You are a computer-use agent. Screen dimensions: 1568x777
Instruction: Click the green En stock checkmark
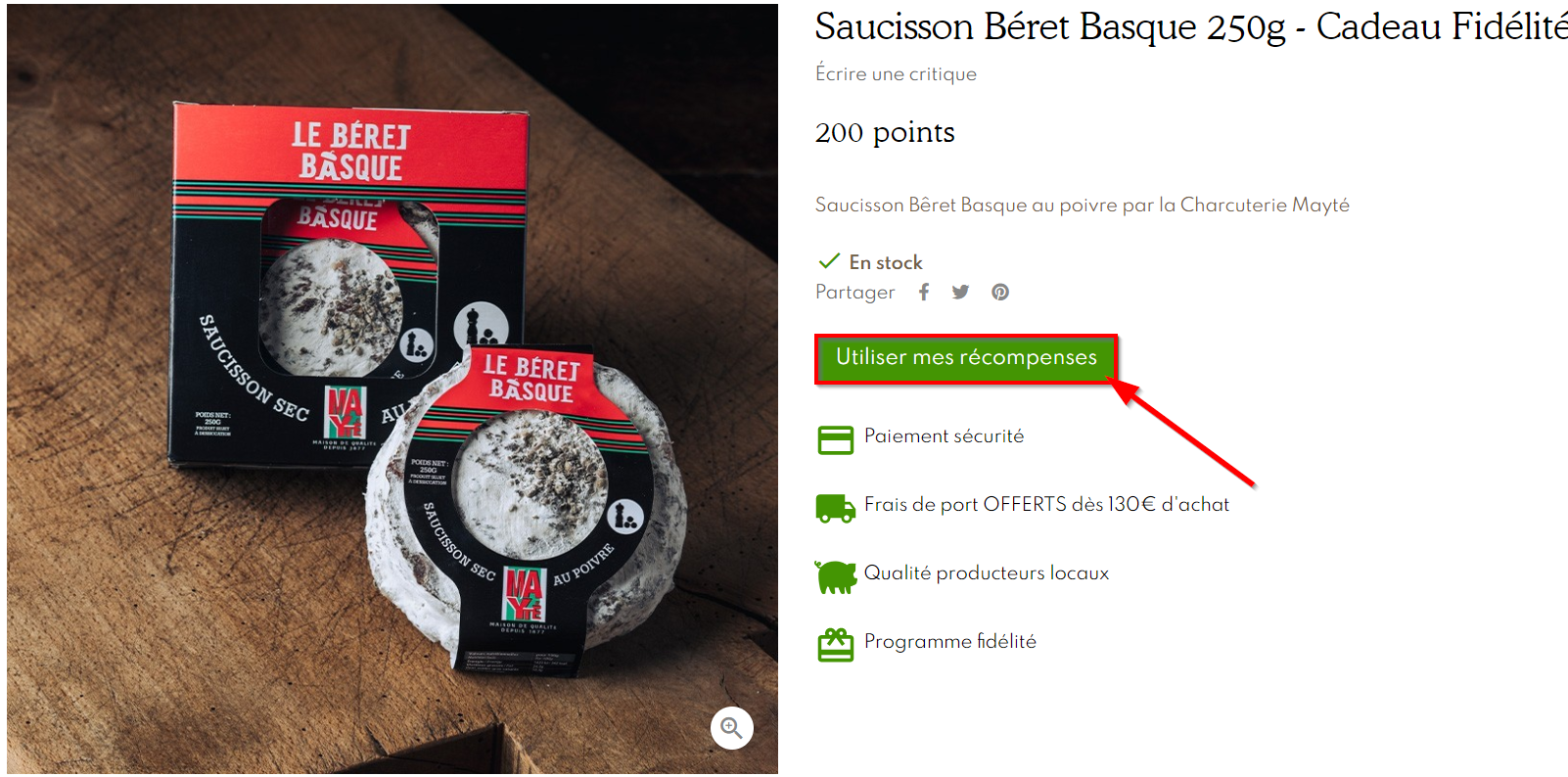(x=829, y=260)
